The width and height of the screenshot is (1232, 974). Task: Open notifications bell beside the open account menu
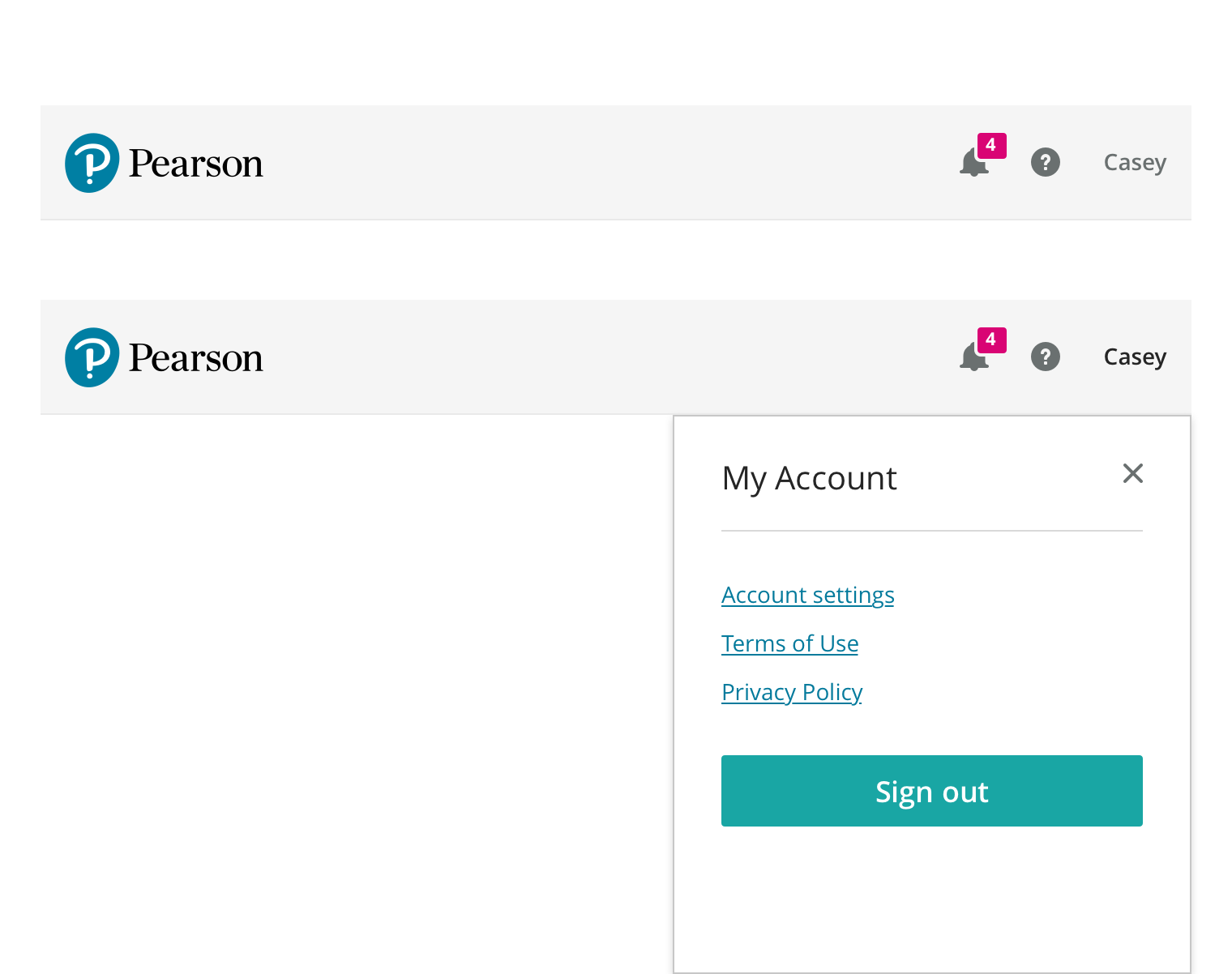click(x=972, y=359)
